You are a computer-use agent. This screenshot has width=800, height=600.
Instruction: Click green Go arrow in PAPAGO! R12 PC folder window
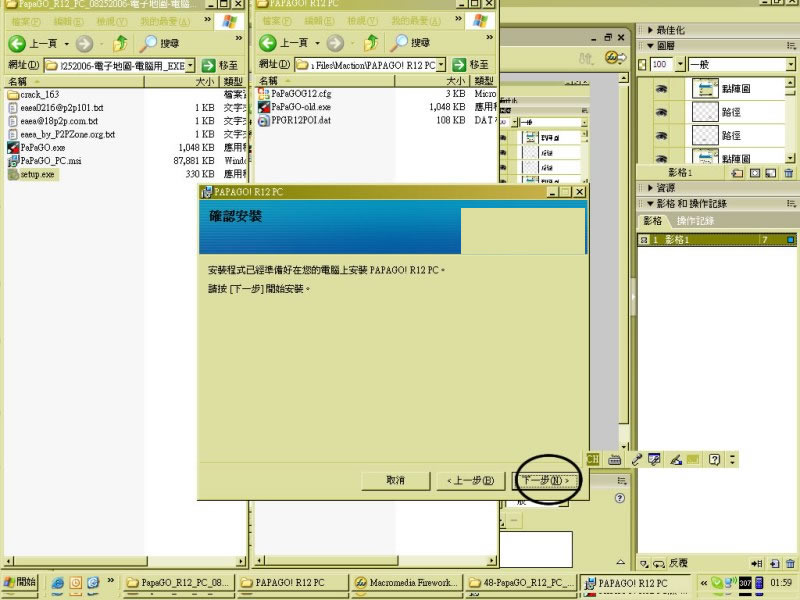tap(459, 65)
